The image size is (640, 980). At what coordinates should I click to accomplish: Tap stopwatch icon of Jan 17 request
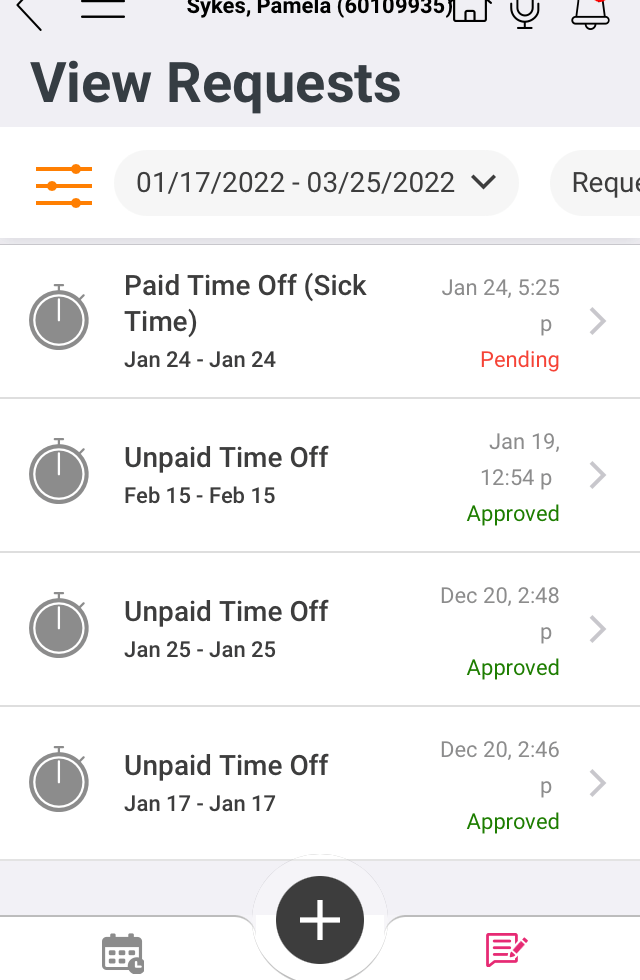[59, 783]
